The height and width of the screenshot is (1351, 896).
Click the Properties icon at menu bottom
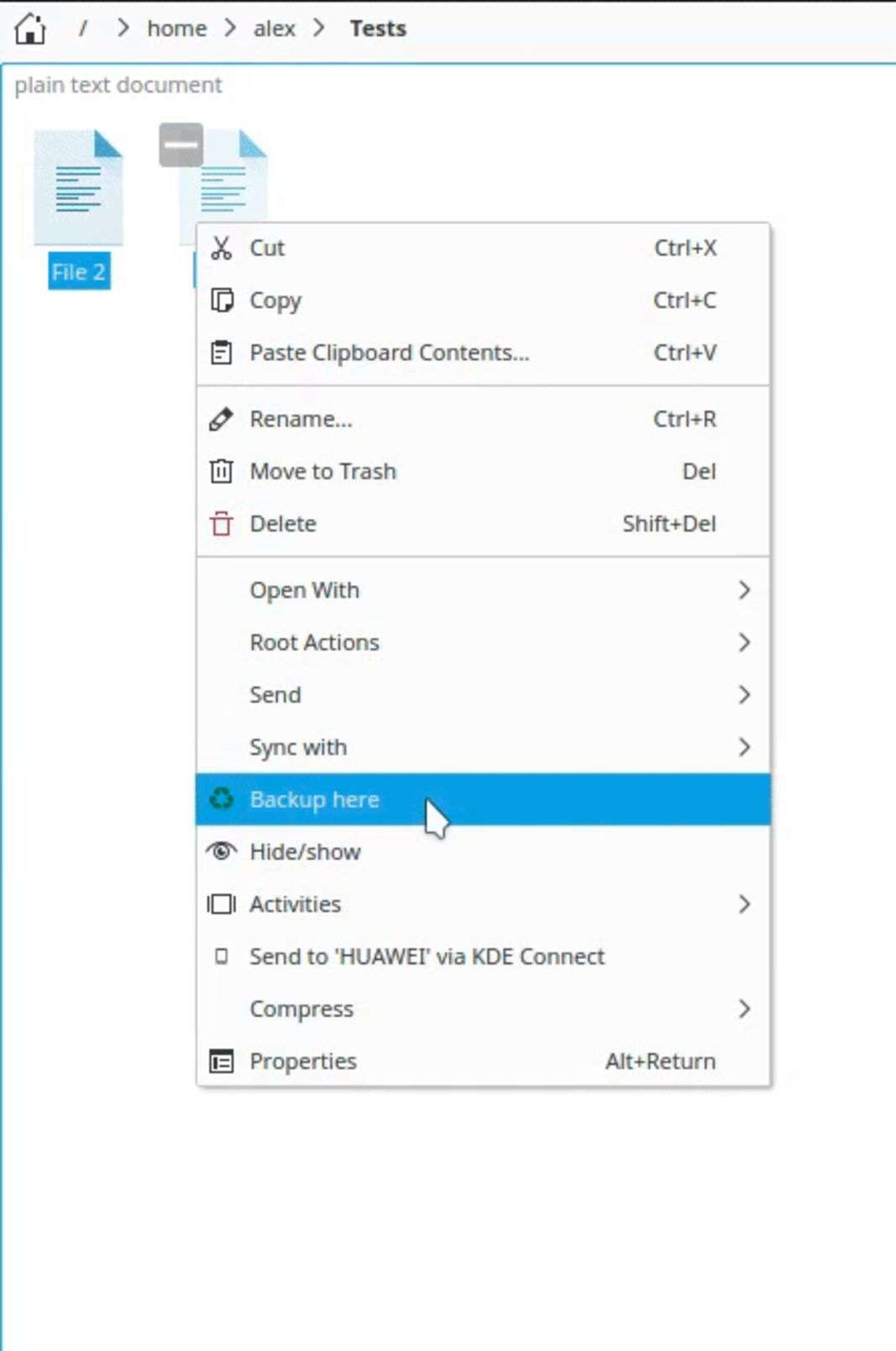tap(221, 1061)
